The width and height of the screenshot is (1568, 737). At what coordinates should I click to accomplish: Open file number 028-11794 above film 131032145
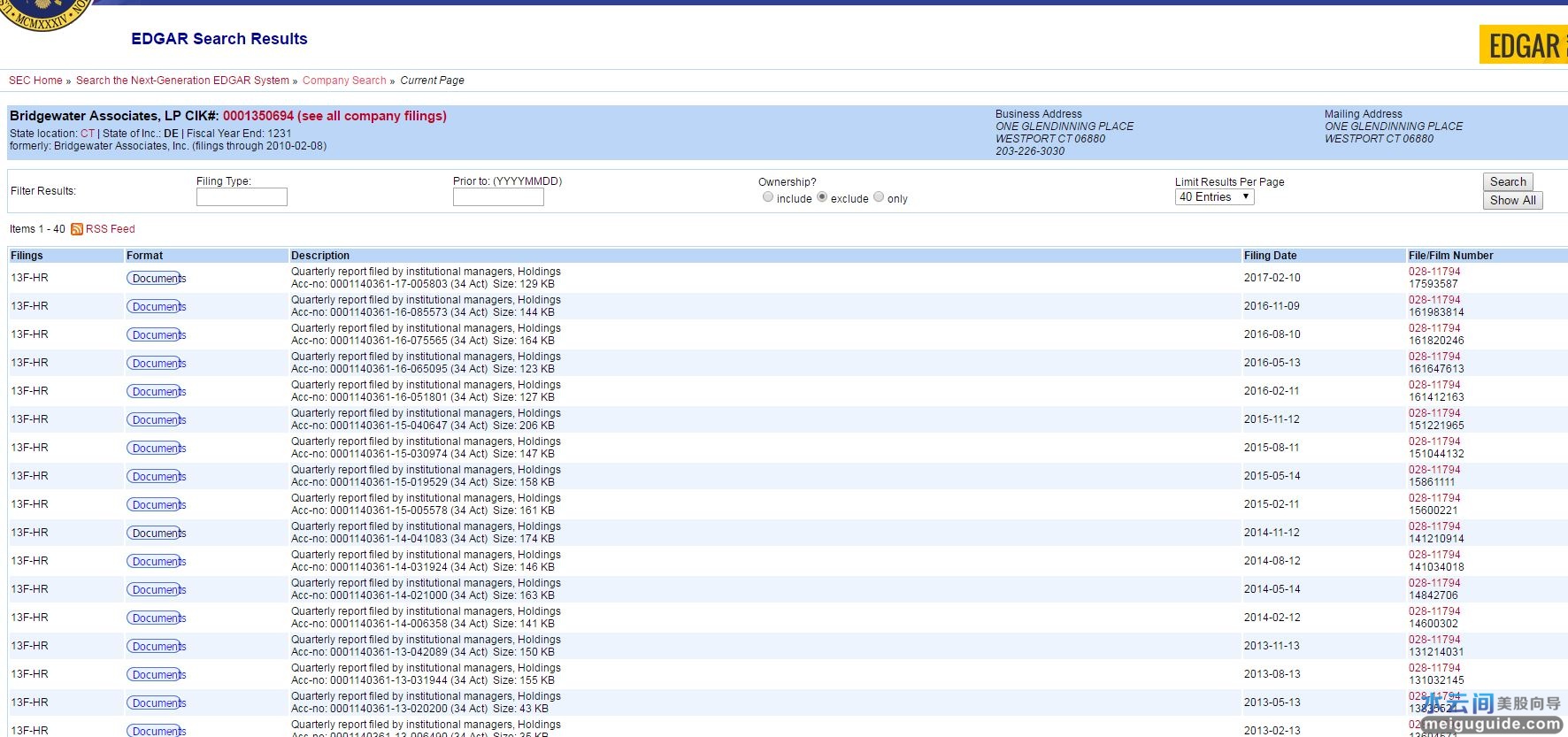pyautogui.click(x=1434, y=668)
